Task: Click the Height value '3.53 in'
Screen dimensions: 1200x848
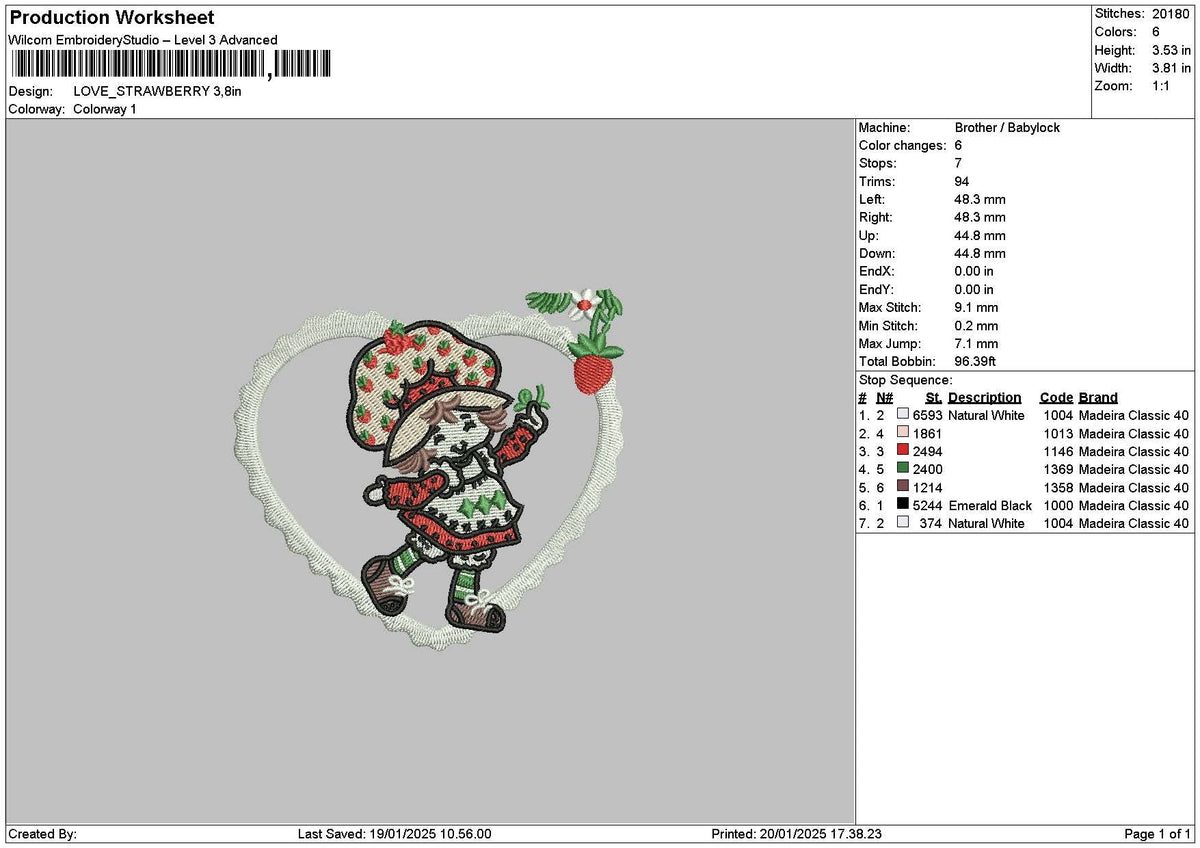Action: pos(1169,50)
